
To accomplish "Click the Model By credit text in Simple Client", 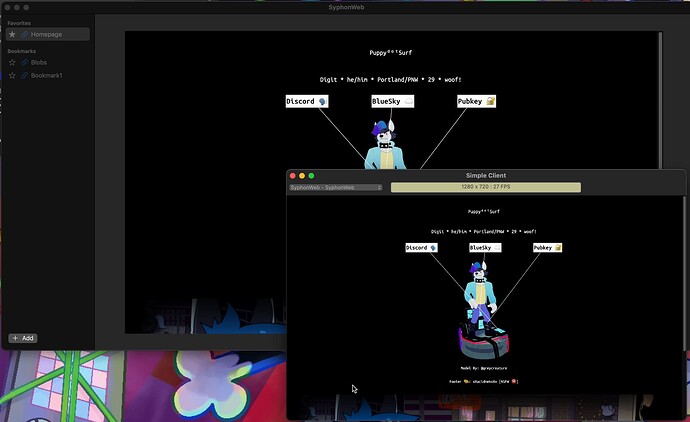I will click(484, 368).
